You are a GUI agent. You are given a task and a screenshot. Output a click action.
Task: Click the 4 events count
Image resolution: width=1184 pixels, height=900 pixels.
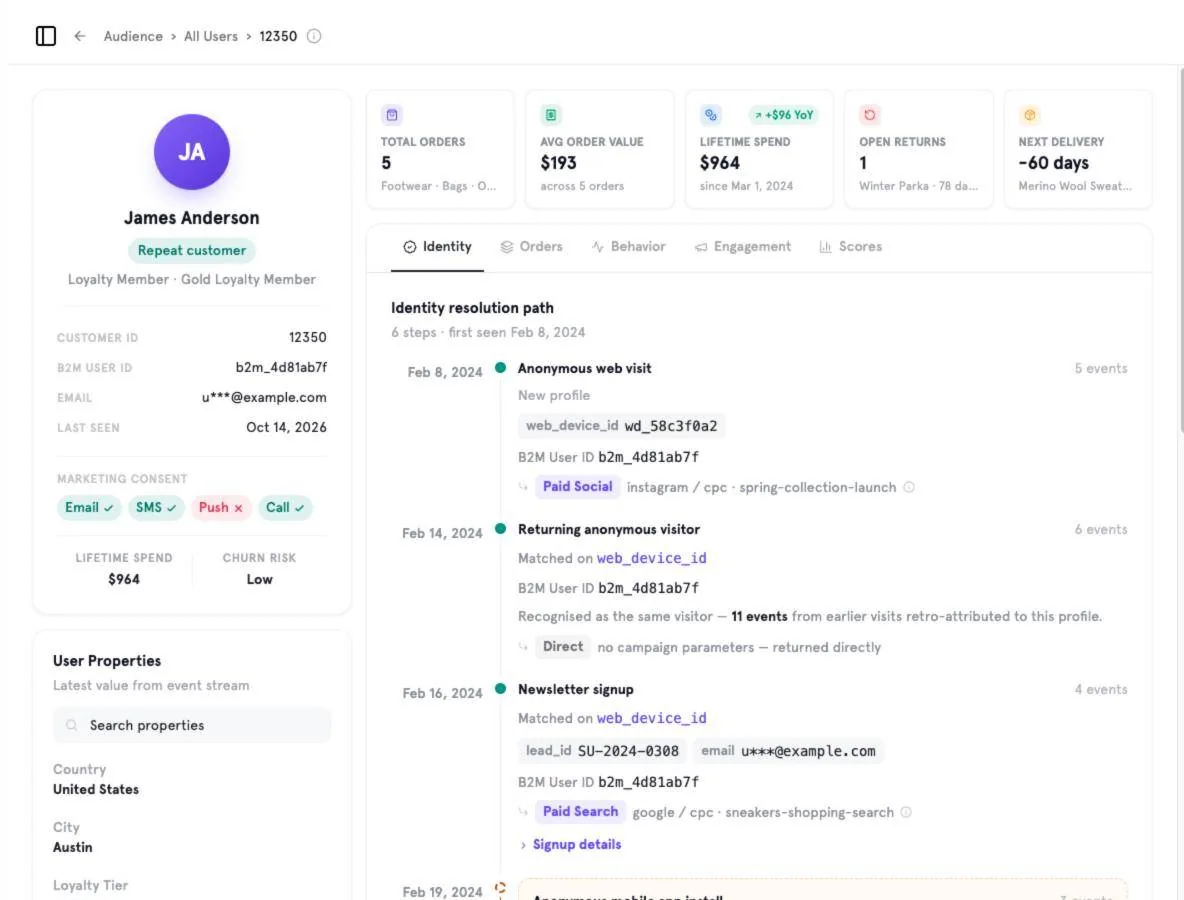coord(1101,689)
